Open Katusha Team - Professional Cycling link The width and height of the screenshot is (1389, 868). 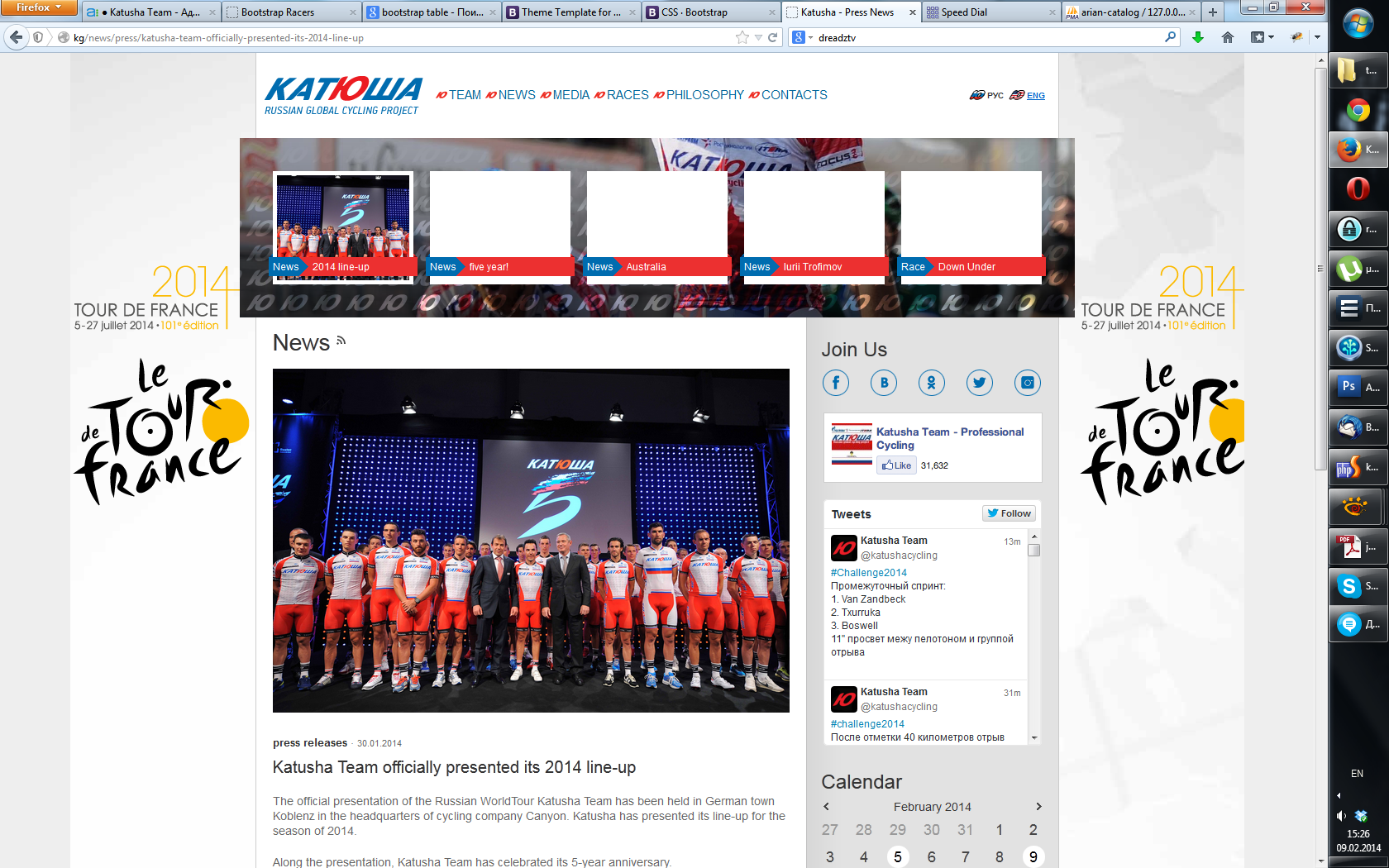pos(950,438)
